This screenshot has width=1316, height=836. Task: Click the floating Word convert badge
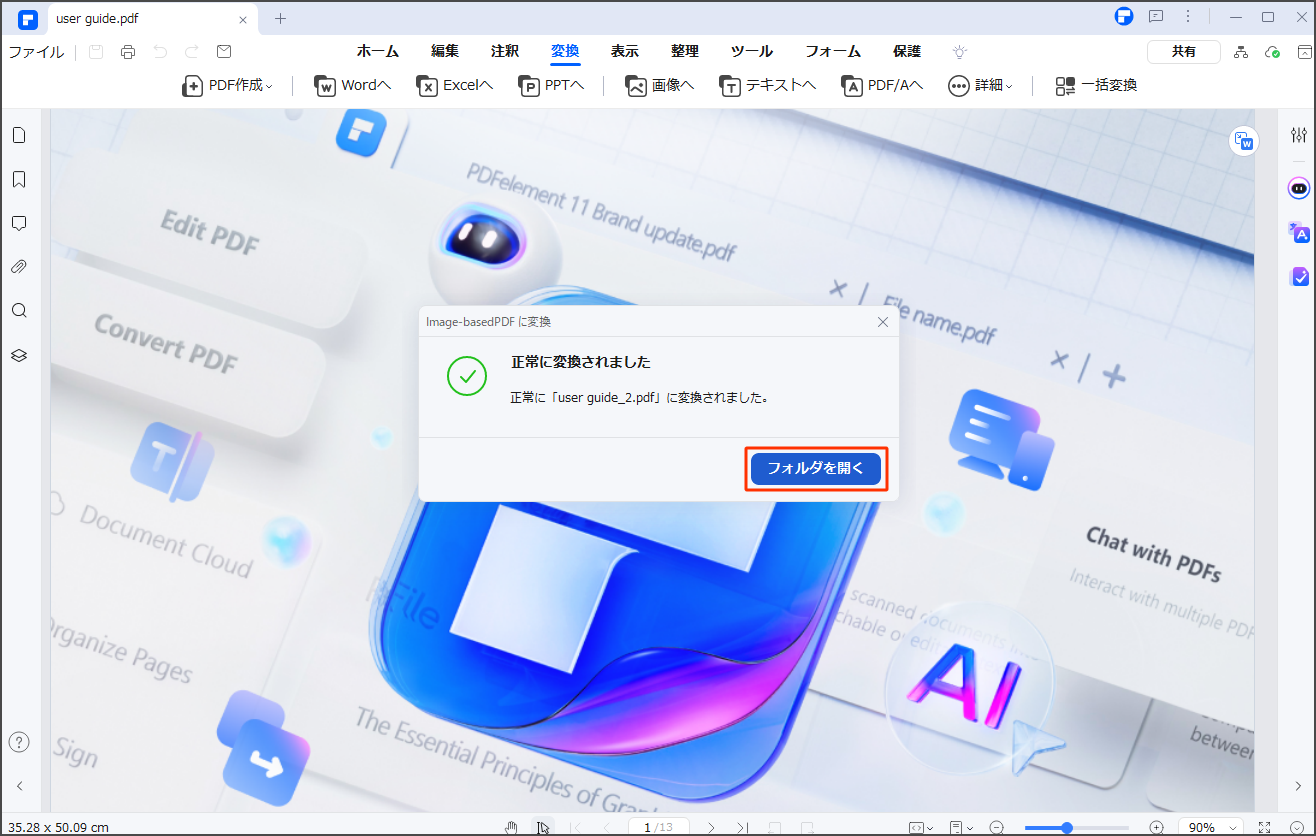(1244, 141)
